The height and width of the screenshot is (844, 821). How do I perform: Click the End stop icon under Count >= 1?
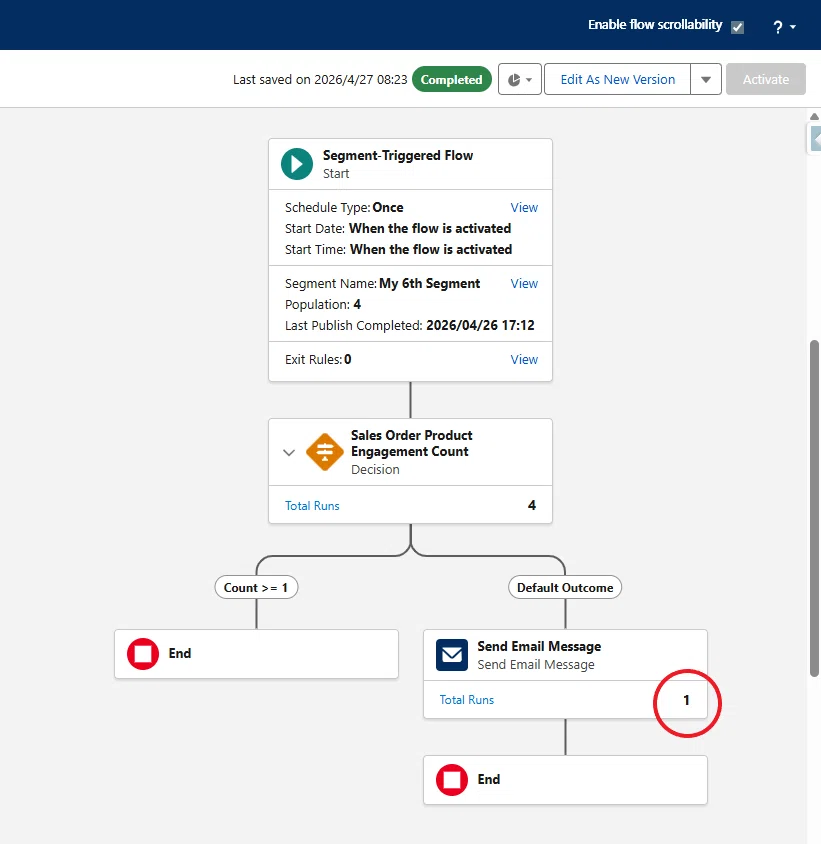[143, 653]
